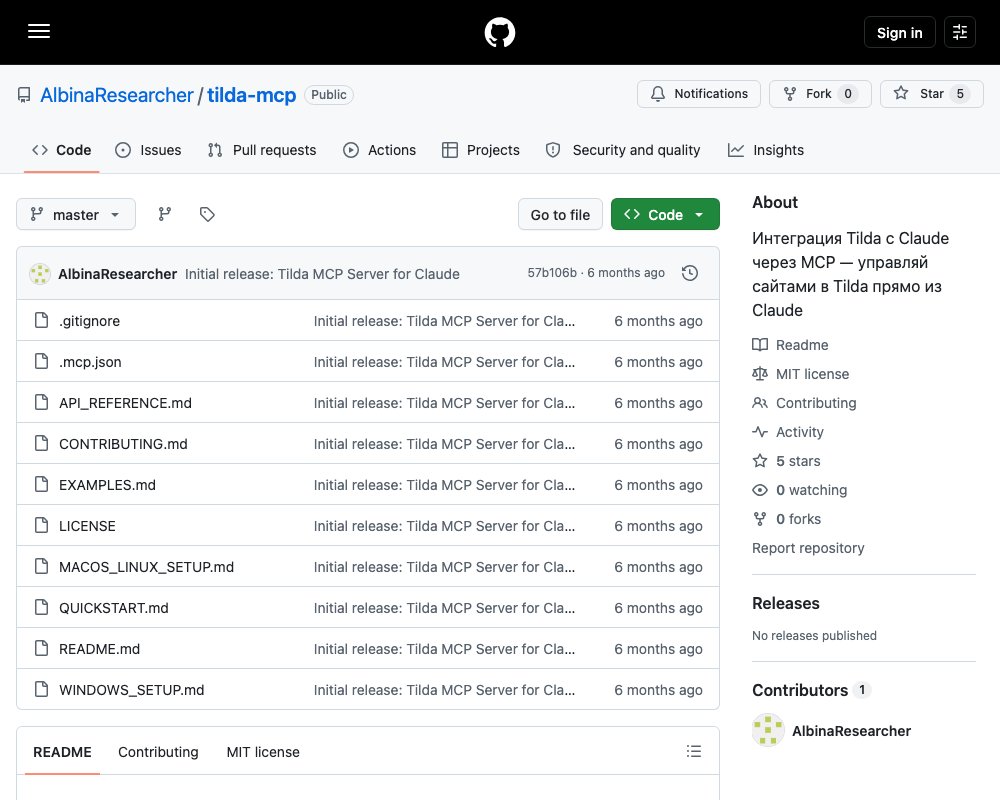This screenshot has height=800, width=1000.
Task: Click the scale icon beside MIT license
Action: [760, 374]
